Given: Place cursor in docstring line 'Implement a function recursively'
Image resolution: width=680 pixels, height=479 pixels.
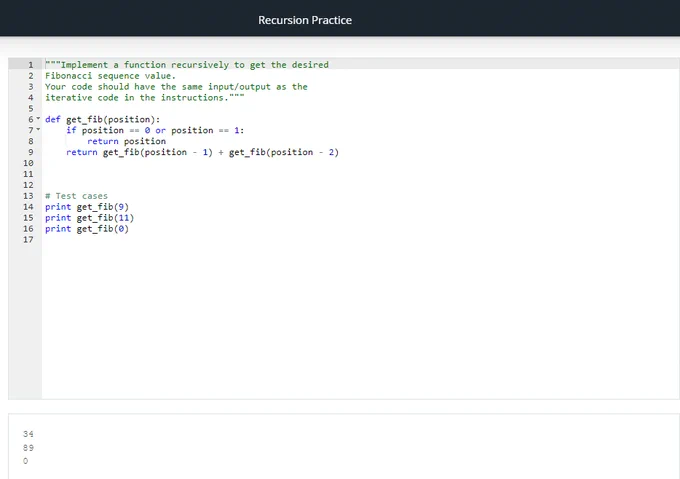Looking at the screenshot, I should [x=187, y=65].
